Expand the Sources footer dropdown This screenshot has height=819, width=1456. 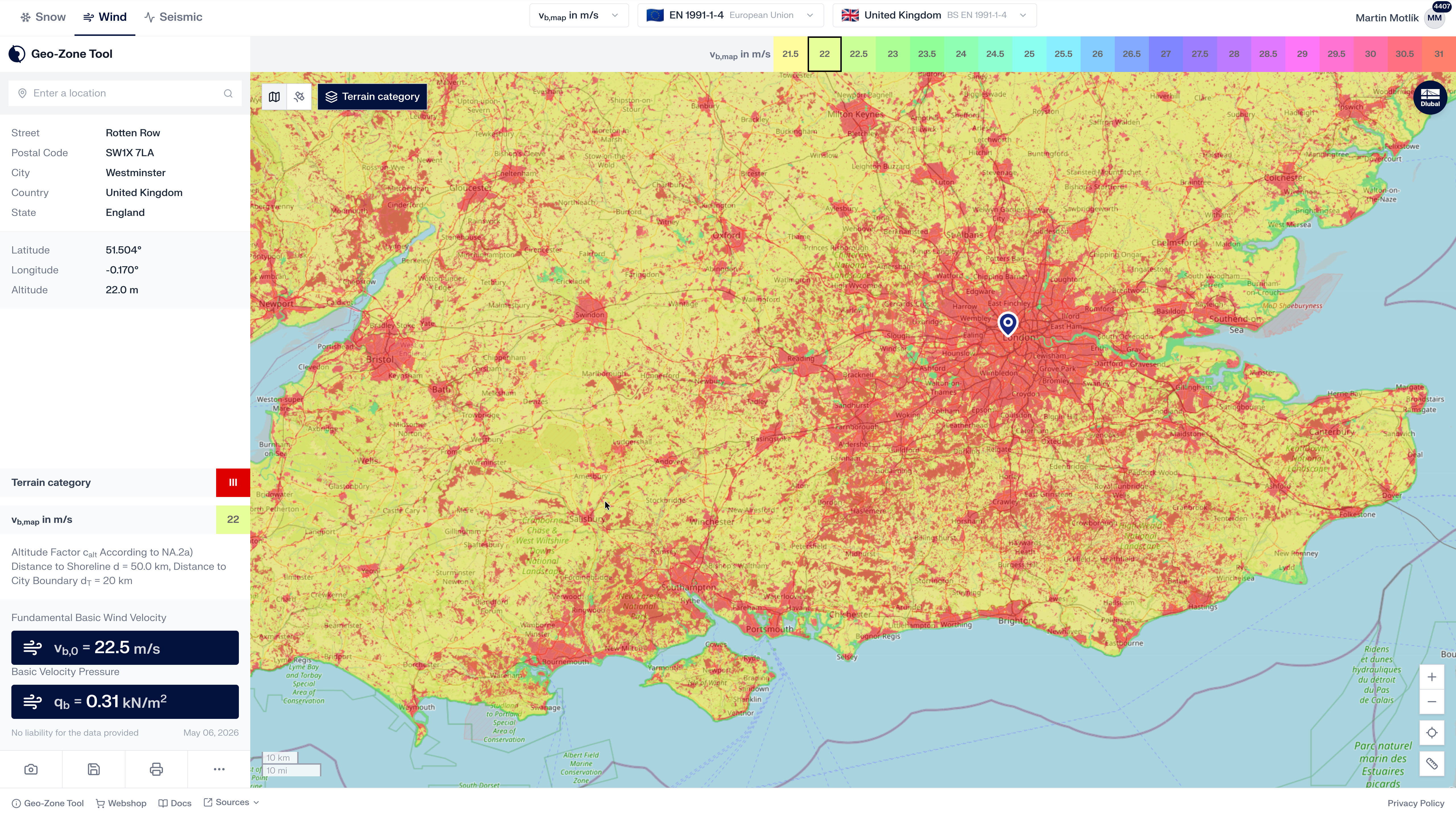(x=231, y=803)
